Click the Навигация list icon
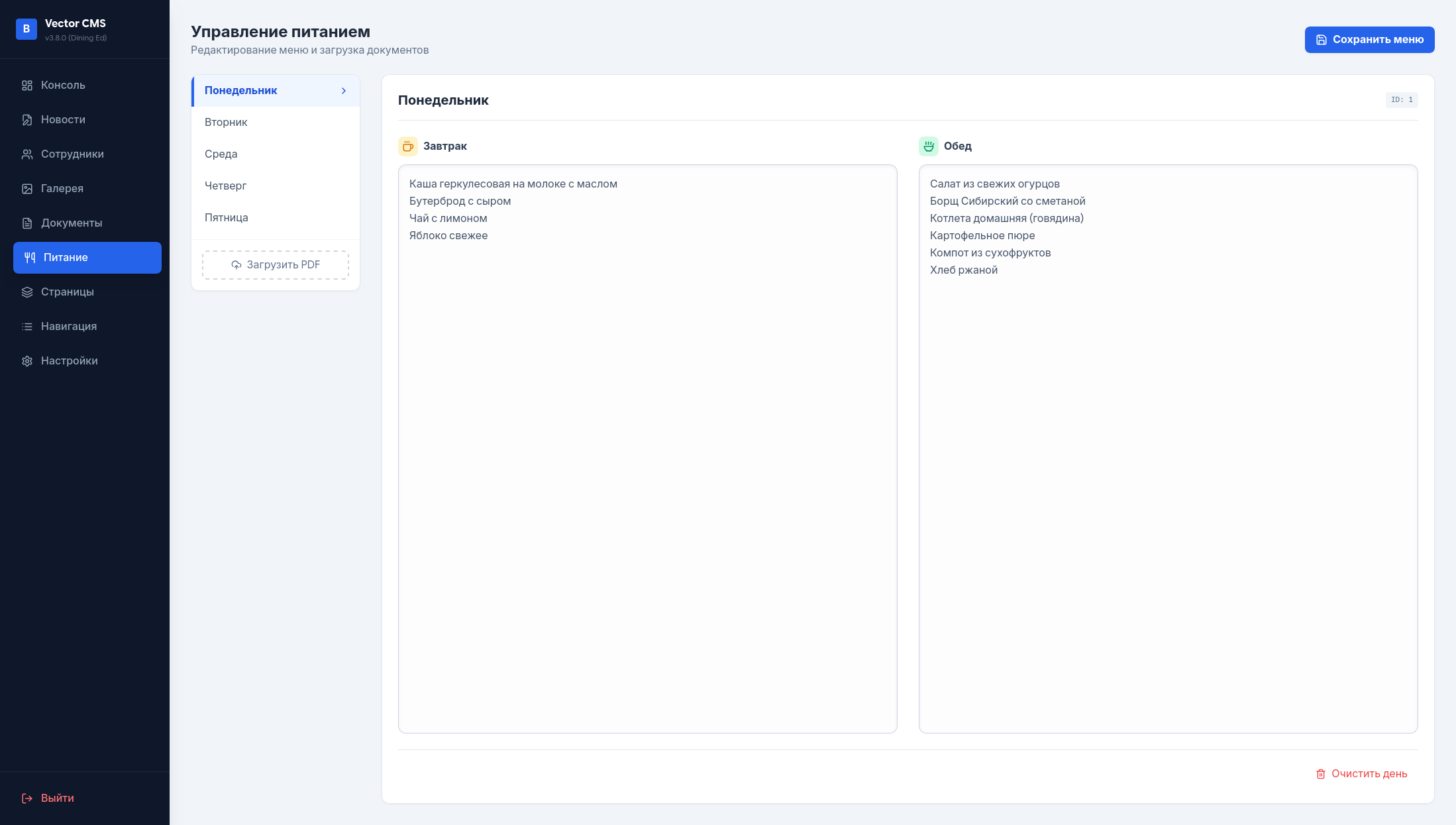 coord(27,327)
